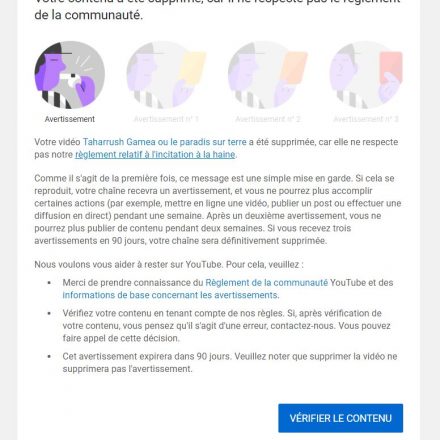This screenshot has height=440, width=440.
Task: Click the line 'Nous voulons vous aider'
Action: (169, 265)
